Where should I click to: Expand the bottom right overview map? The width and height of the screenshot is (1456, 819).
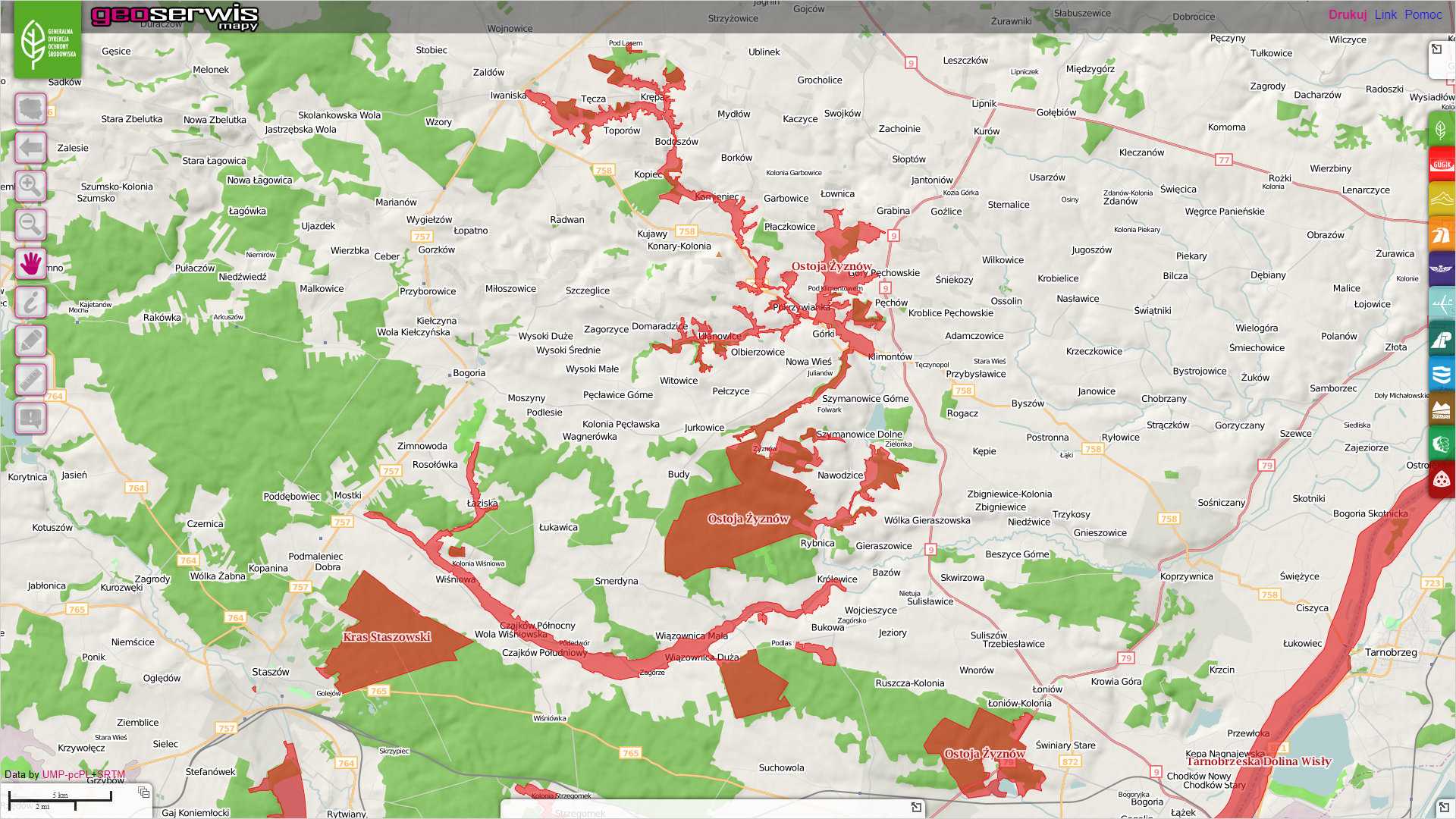coord(1444,807)
